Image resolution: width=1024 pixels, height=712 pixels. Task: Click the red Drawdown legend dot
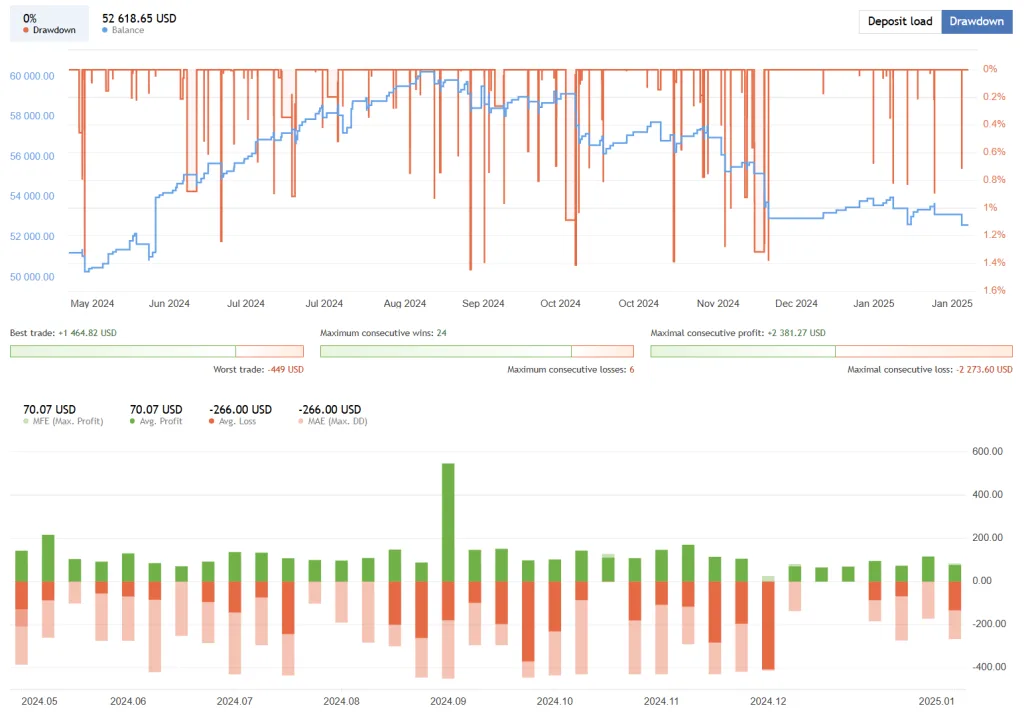(x=24, y=31)
